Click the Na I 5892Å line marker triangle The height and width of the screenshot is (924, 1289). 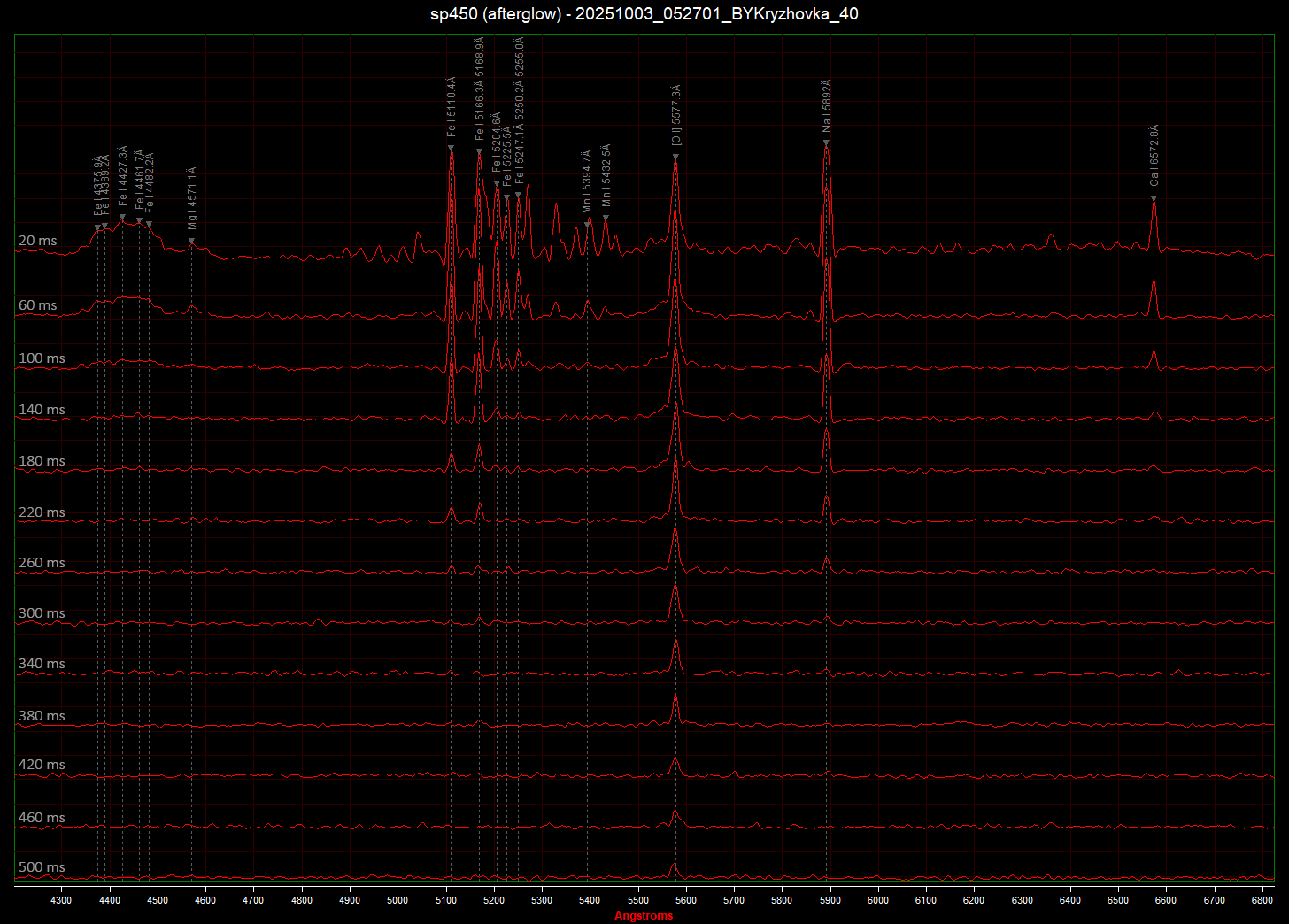point(827,141)
